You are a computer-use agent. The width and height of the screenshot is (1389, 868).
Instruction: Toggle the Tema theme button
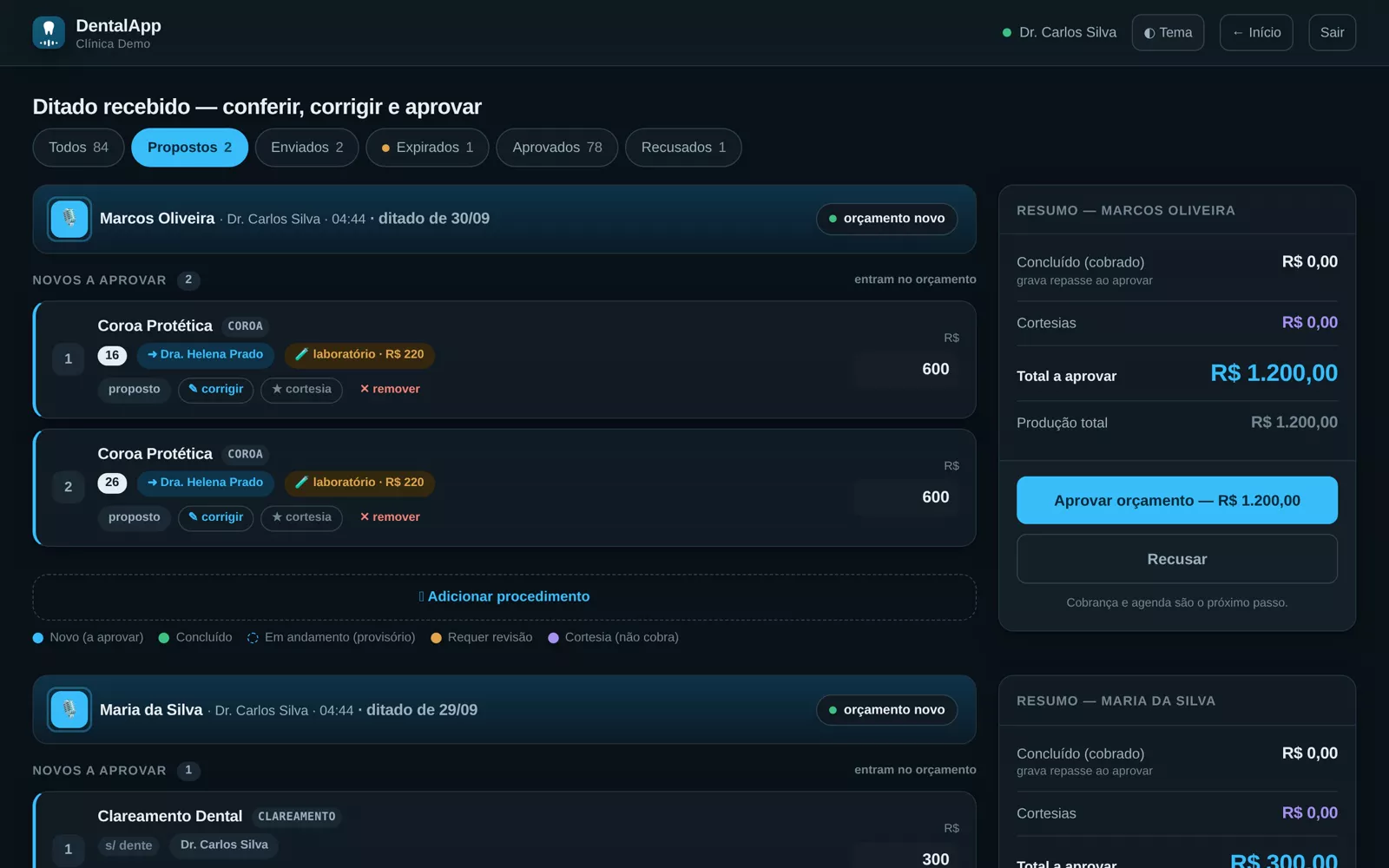pyautogui.click(x=1168, y=33)
